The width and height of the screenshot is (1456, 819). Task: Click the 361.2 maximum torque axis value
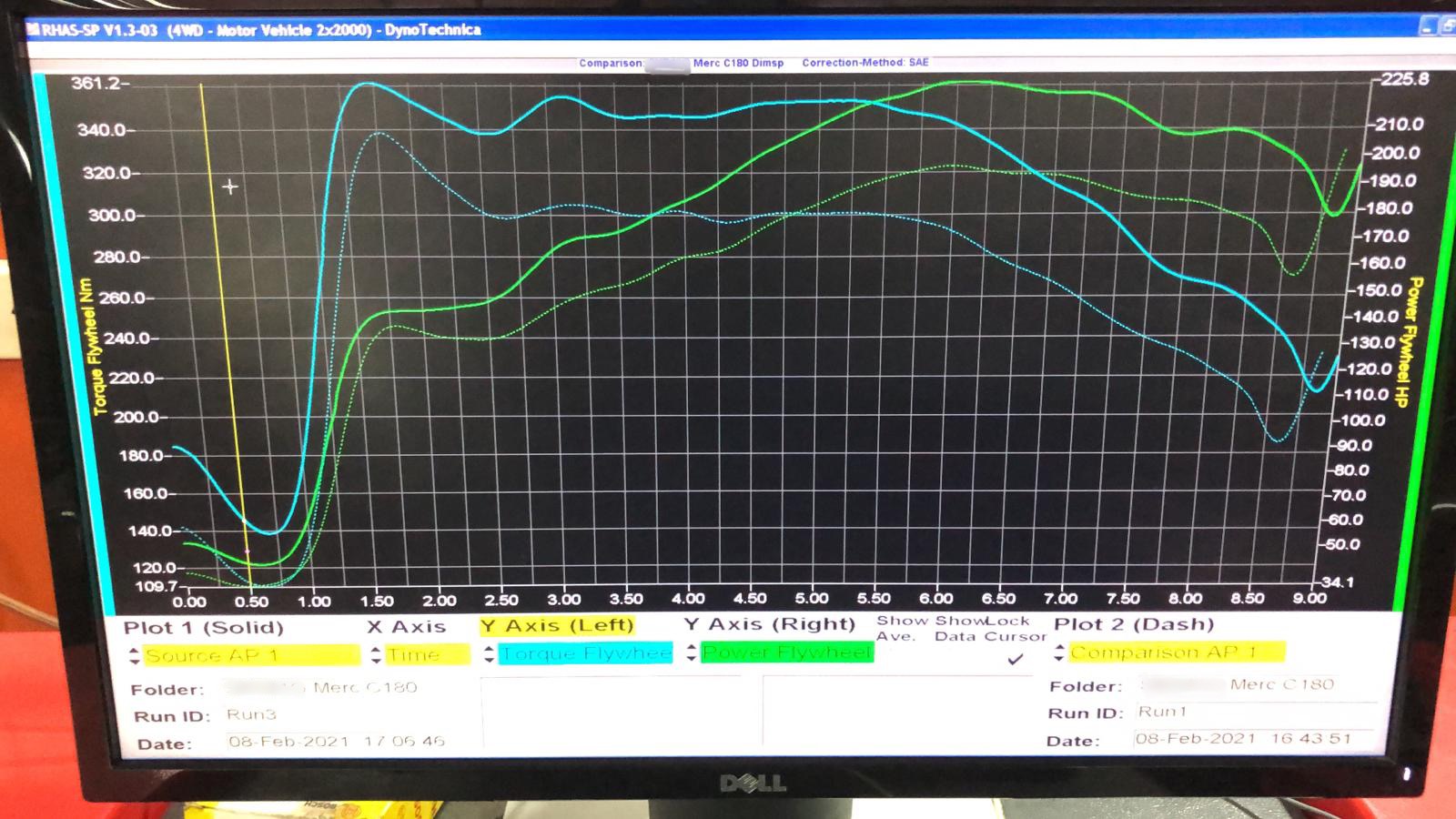(x=96, y=84)
